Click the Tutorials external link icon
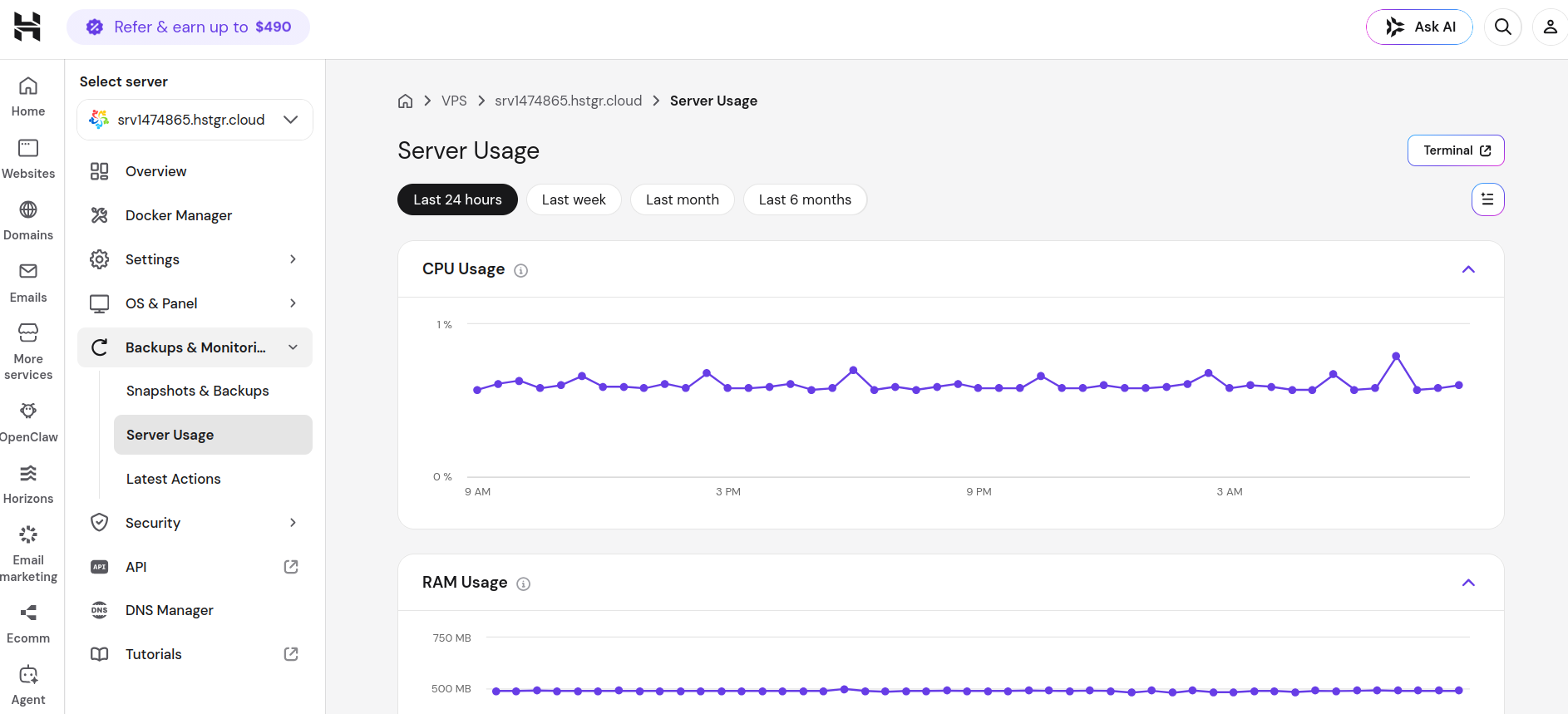 click(x=291, y=654)
